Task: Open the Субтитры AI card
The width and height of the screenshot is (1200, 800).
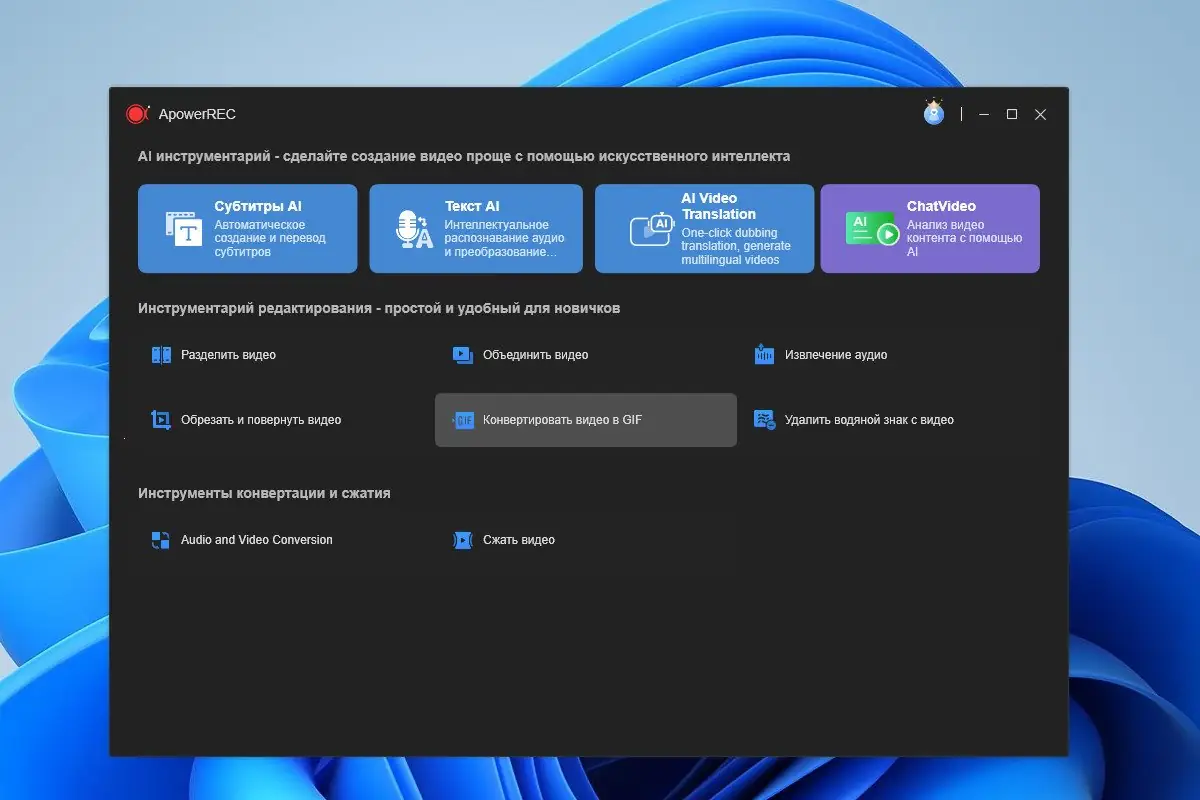Action: click(x=247, y=228)
